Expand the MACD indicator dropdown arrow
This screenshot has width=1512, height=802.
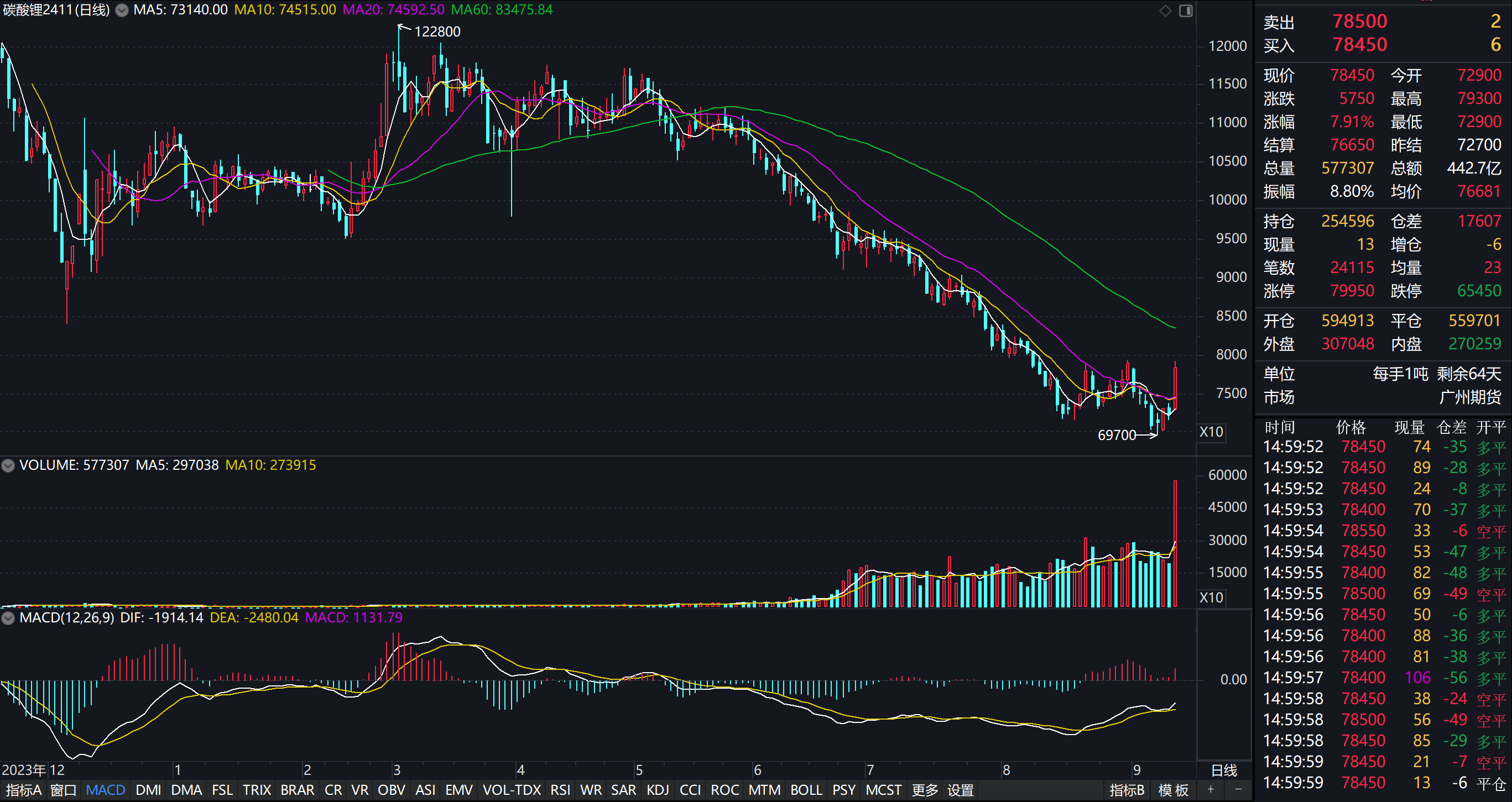tap(8, 618)
